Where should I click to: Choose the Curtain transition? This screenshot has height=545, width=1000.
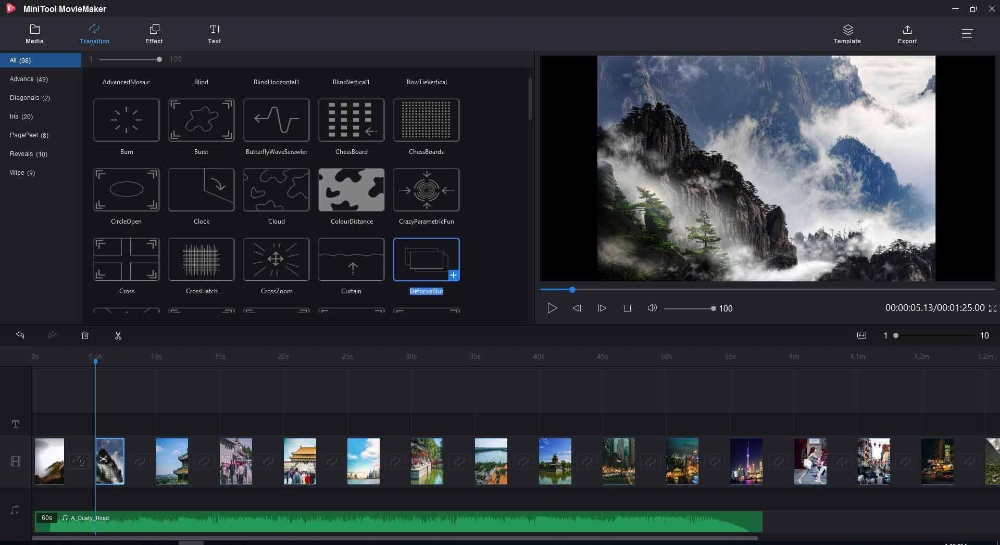351,259
